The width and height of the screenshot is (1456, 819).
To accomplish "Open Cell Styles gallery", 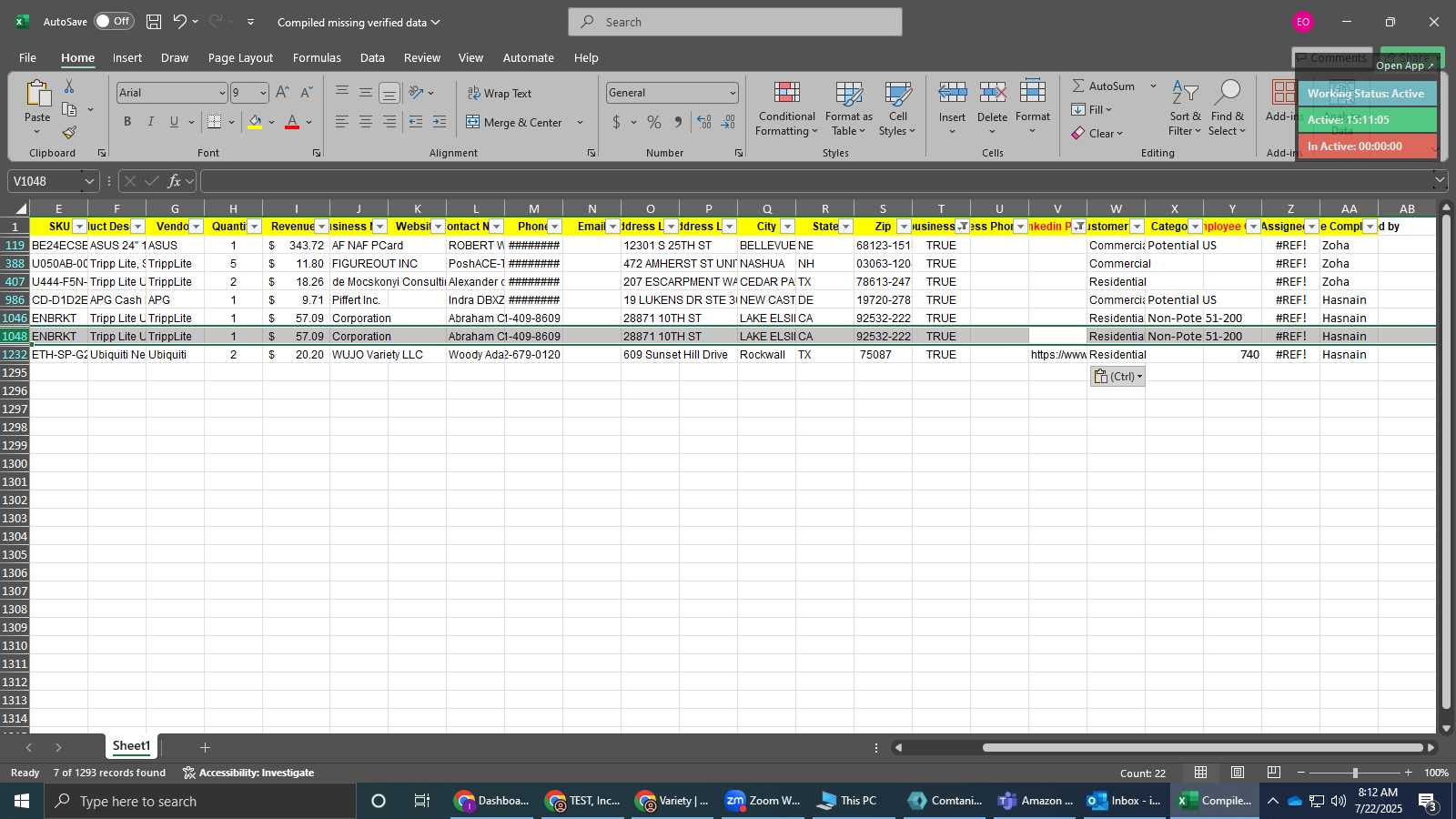I will coord(897,109).
